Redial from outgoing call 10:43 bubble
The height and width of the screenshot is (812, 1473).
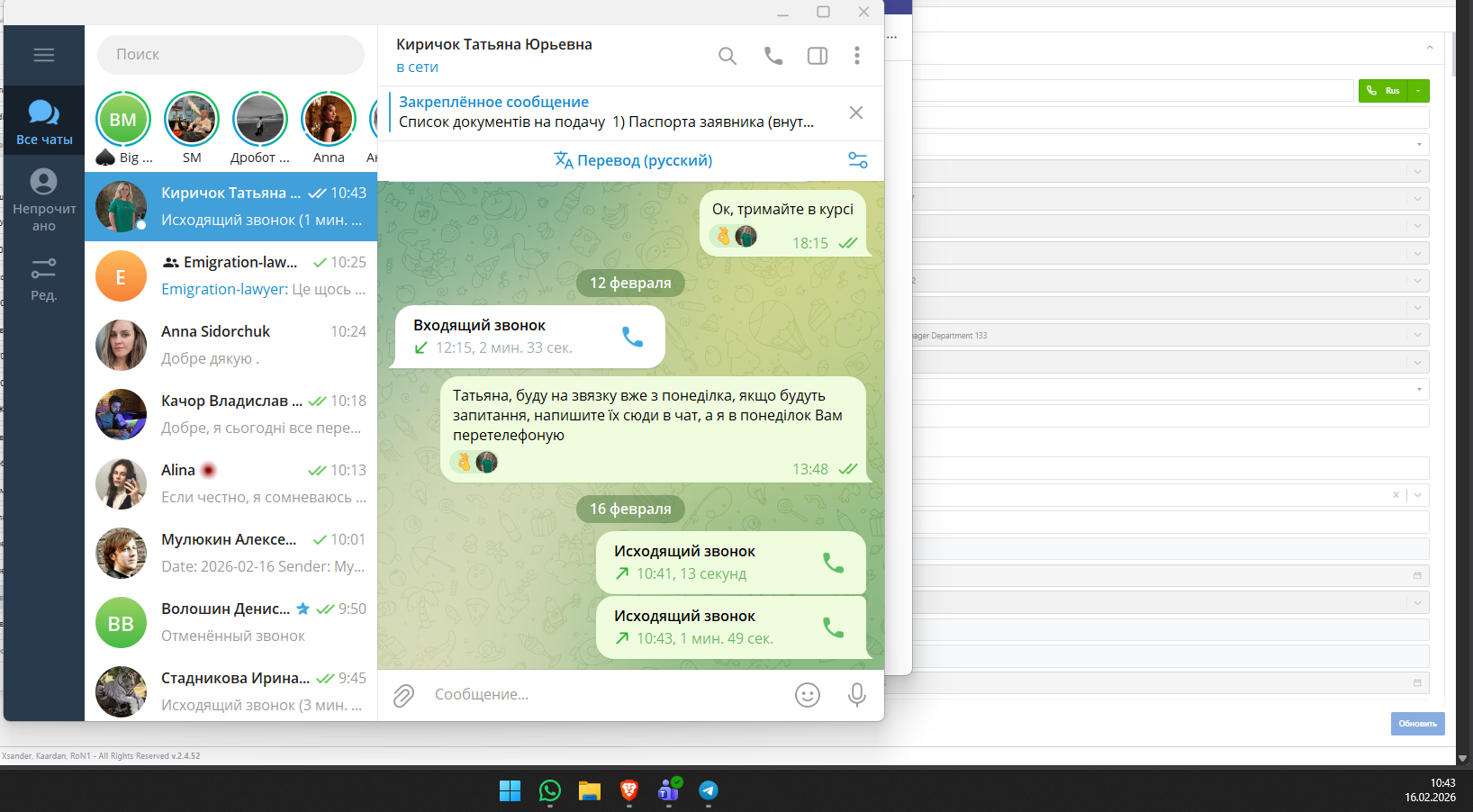(x=834, y=627)
